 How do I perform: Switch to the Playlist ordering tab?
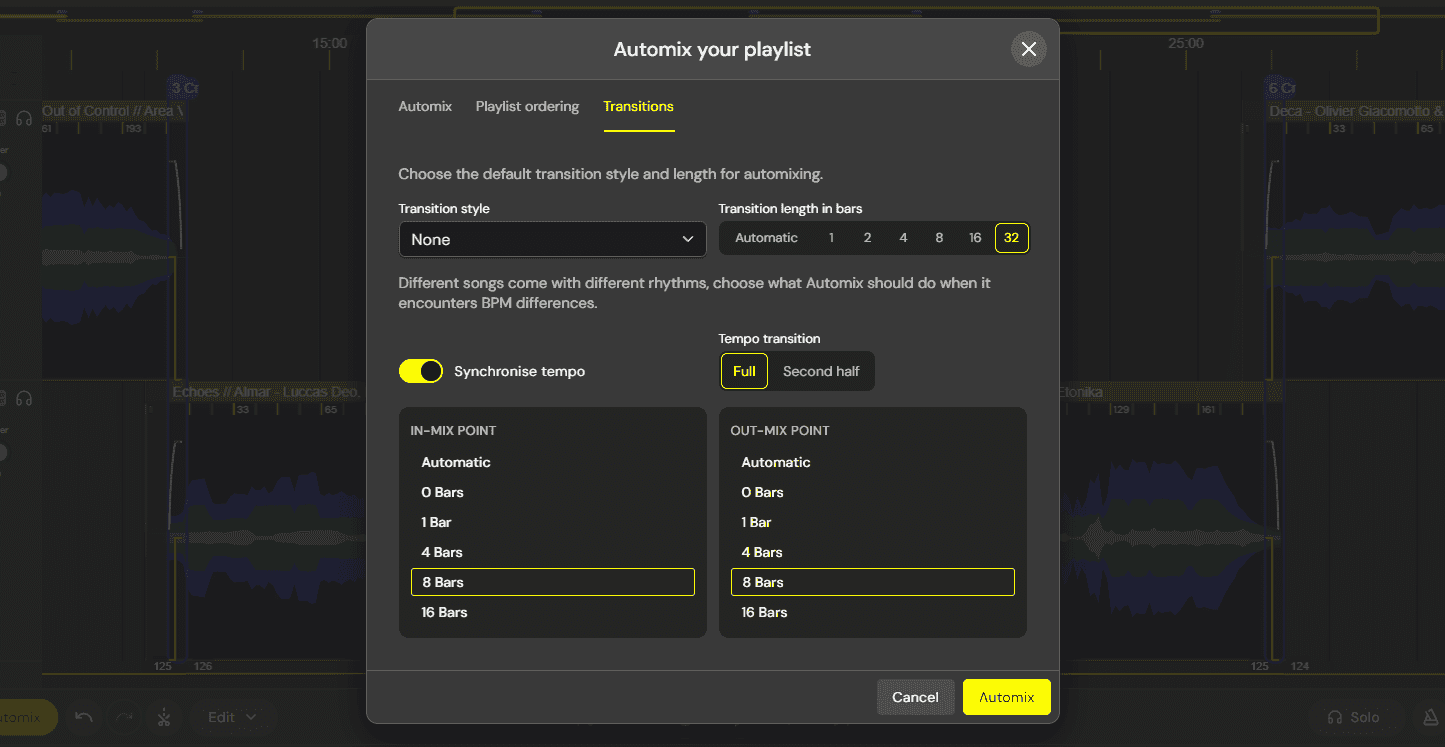(527, 106)
